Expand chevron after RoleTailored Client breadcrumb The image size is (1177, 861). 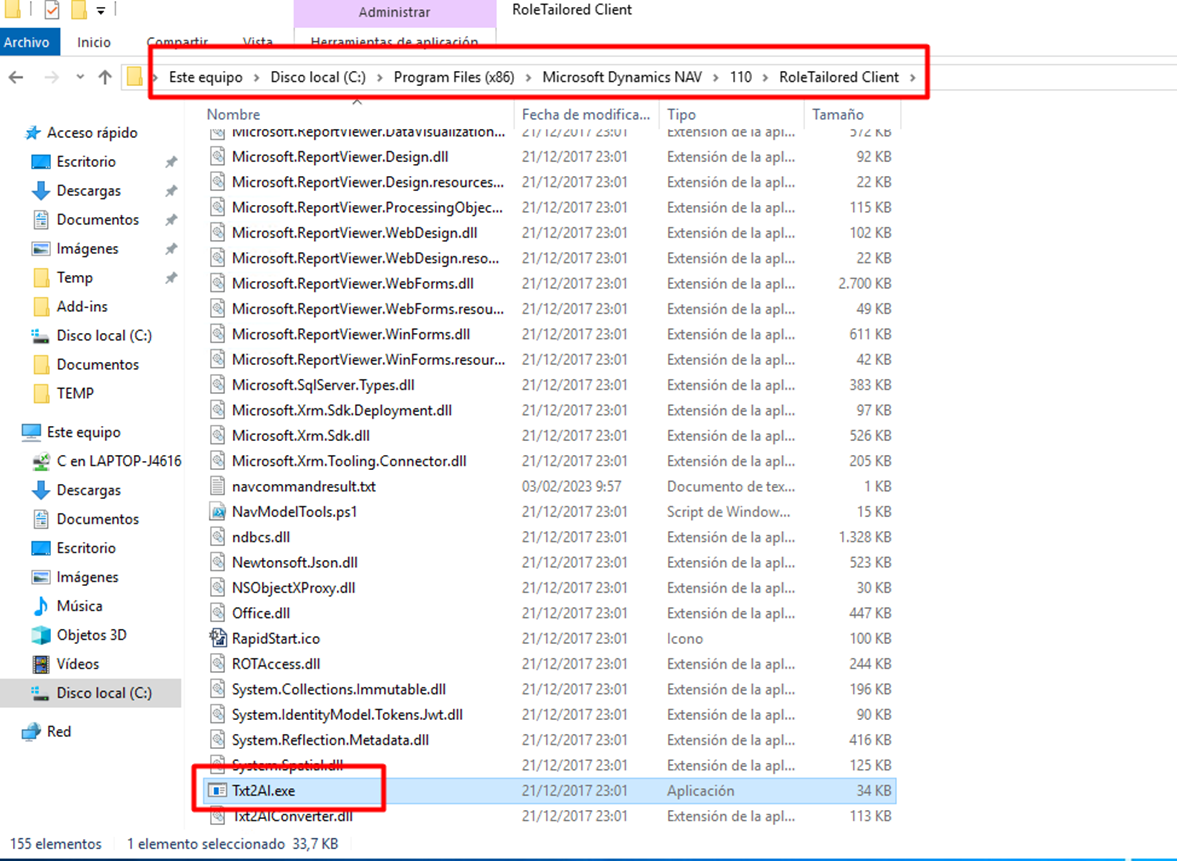(x=913, y=77)
